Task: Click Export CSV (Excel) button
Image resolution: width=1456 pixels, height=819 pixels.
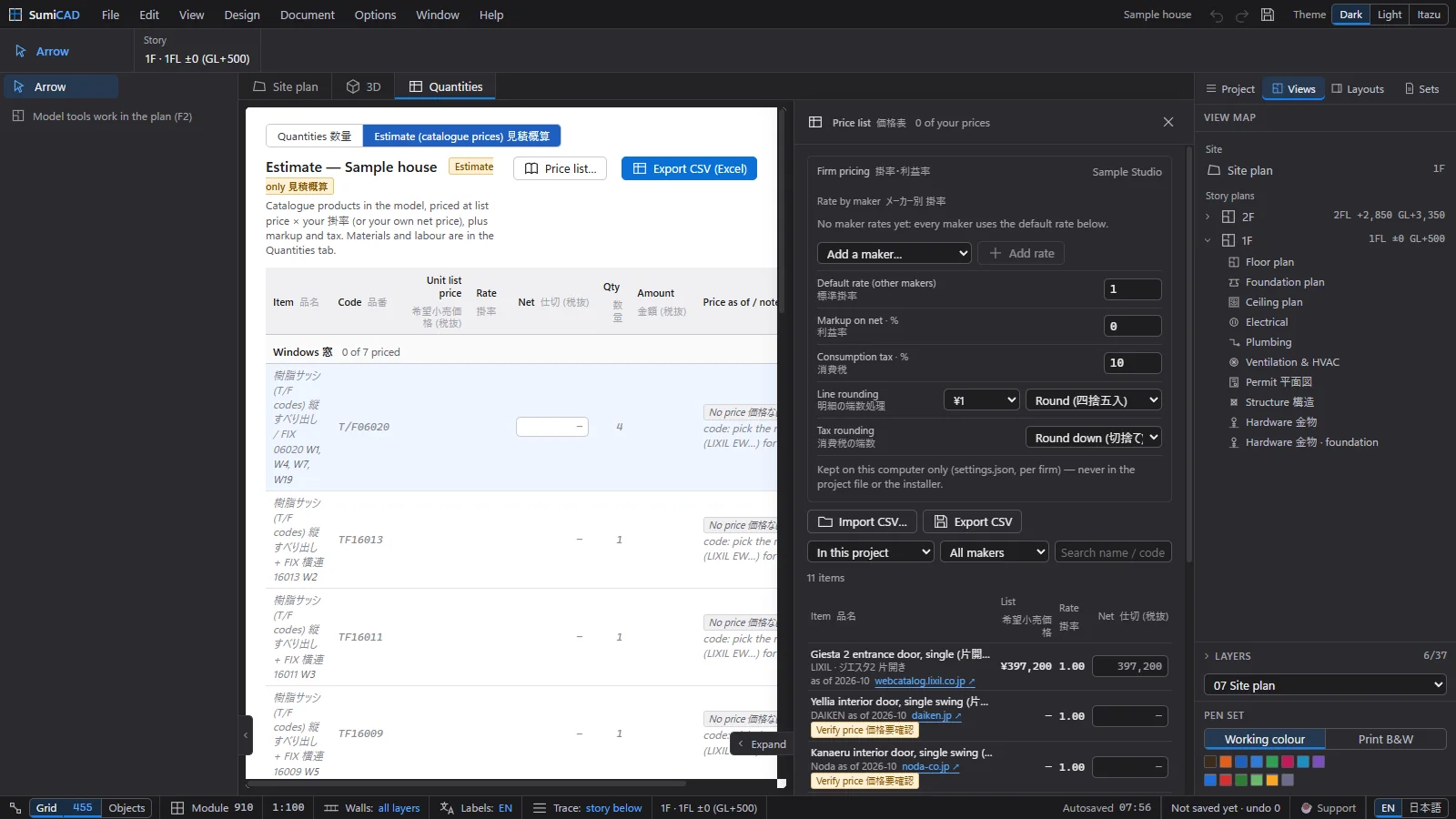Action: tap(689, 168)
